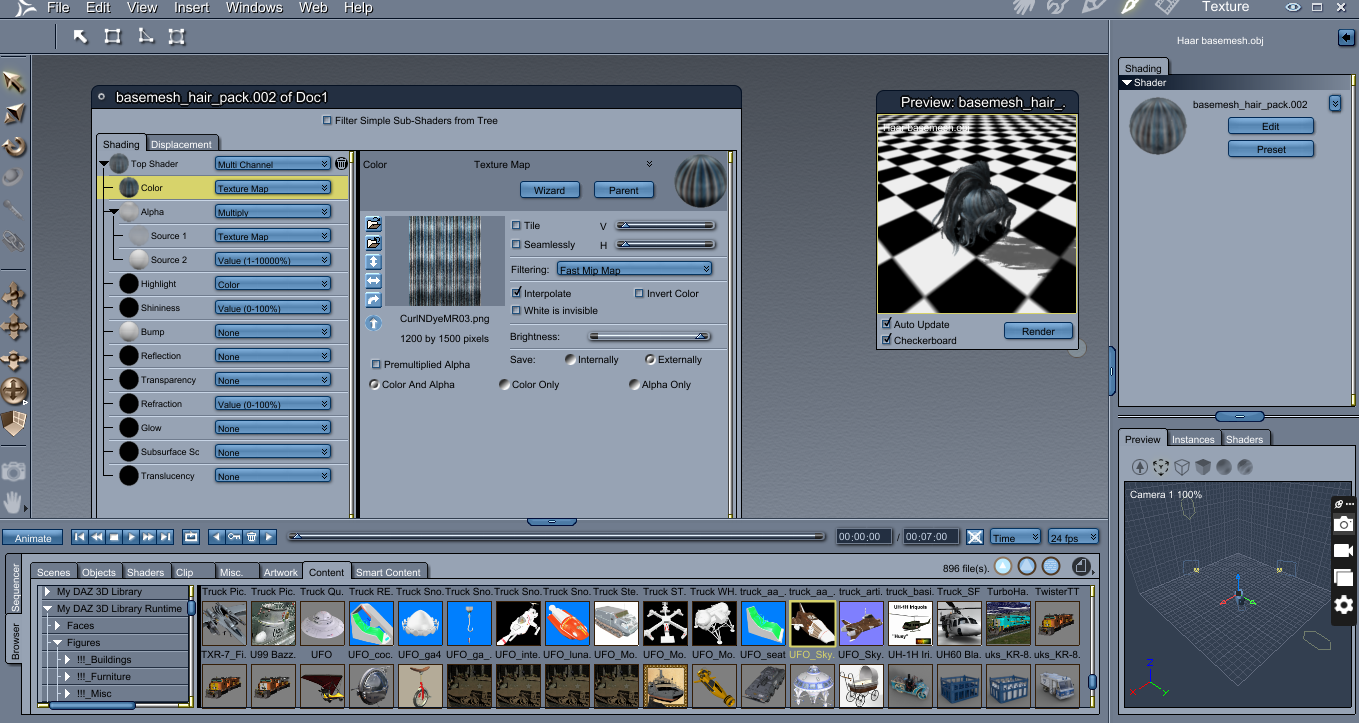Click the timeline scrubber track
Viewport: 1359px width, 723px height.
tap(557, 537)
